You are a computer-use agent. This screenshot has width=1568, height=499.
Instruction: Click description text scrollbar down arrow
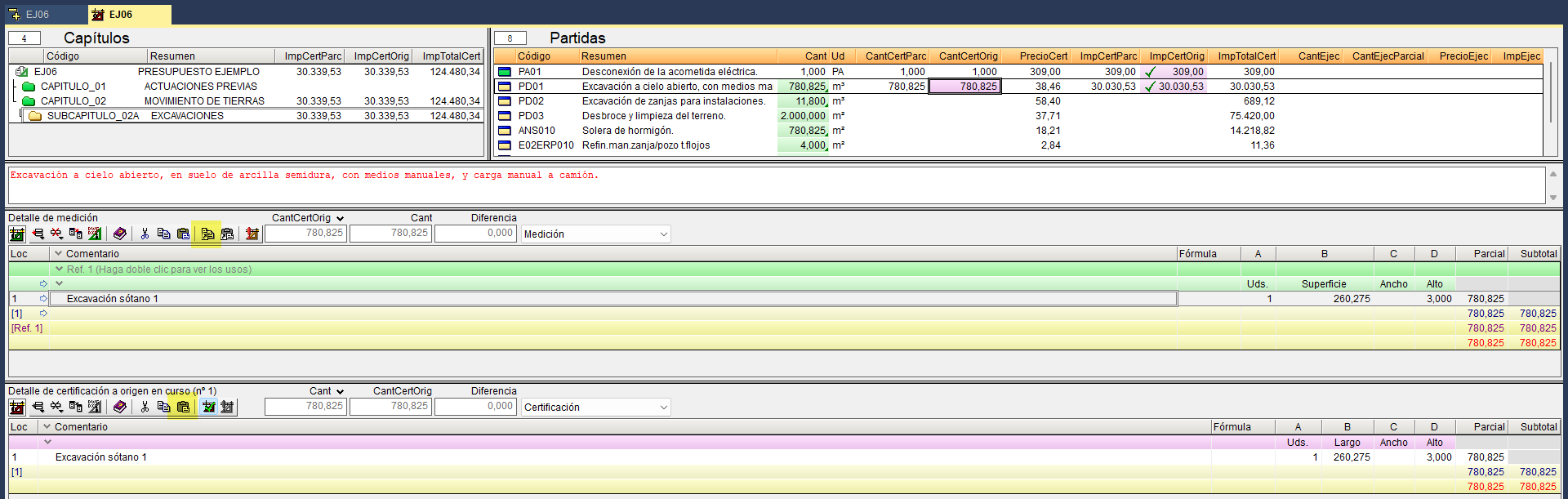coord(1553,198)
